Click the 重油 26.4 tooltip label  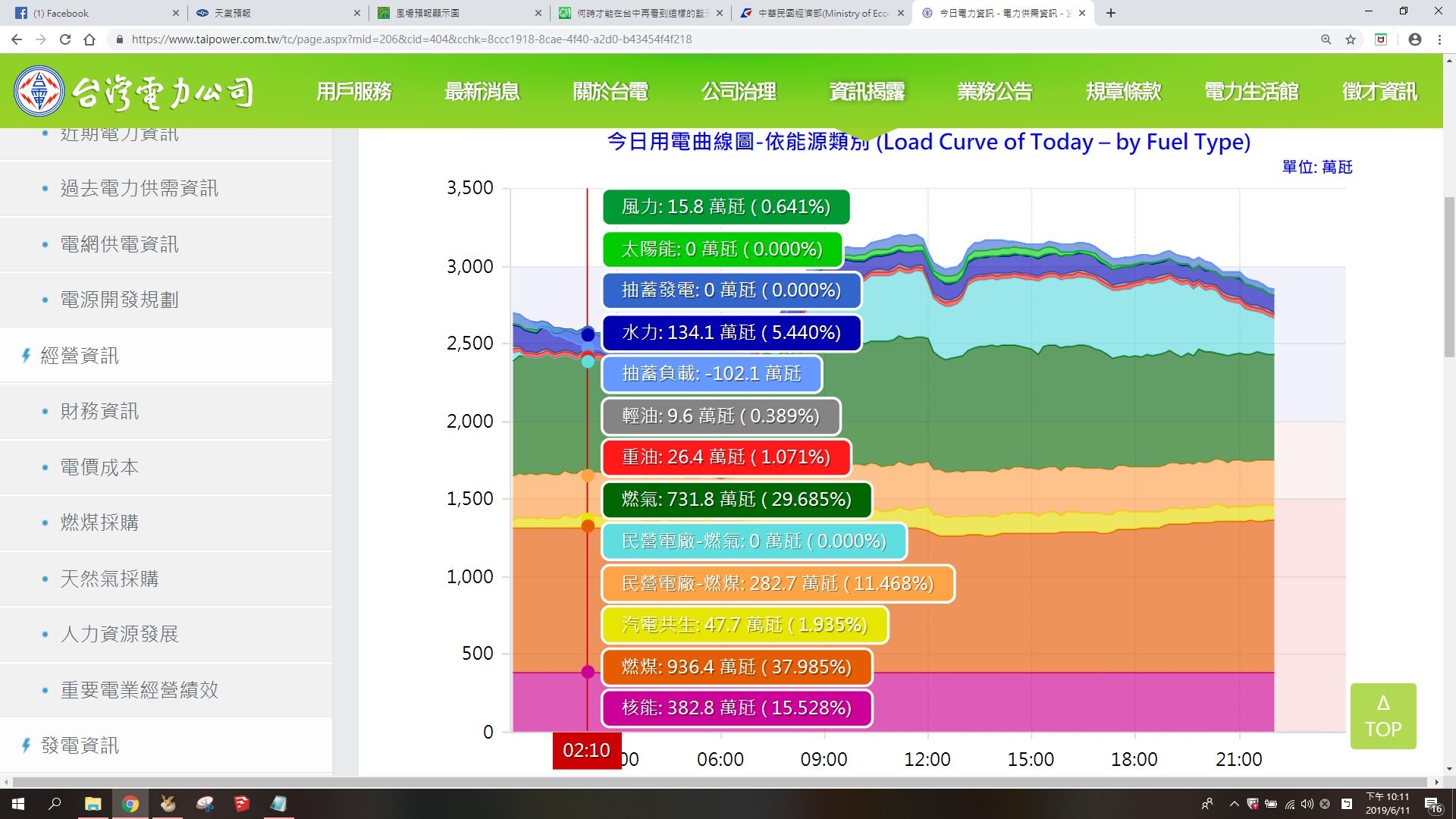[x=726, y=457]
